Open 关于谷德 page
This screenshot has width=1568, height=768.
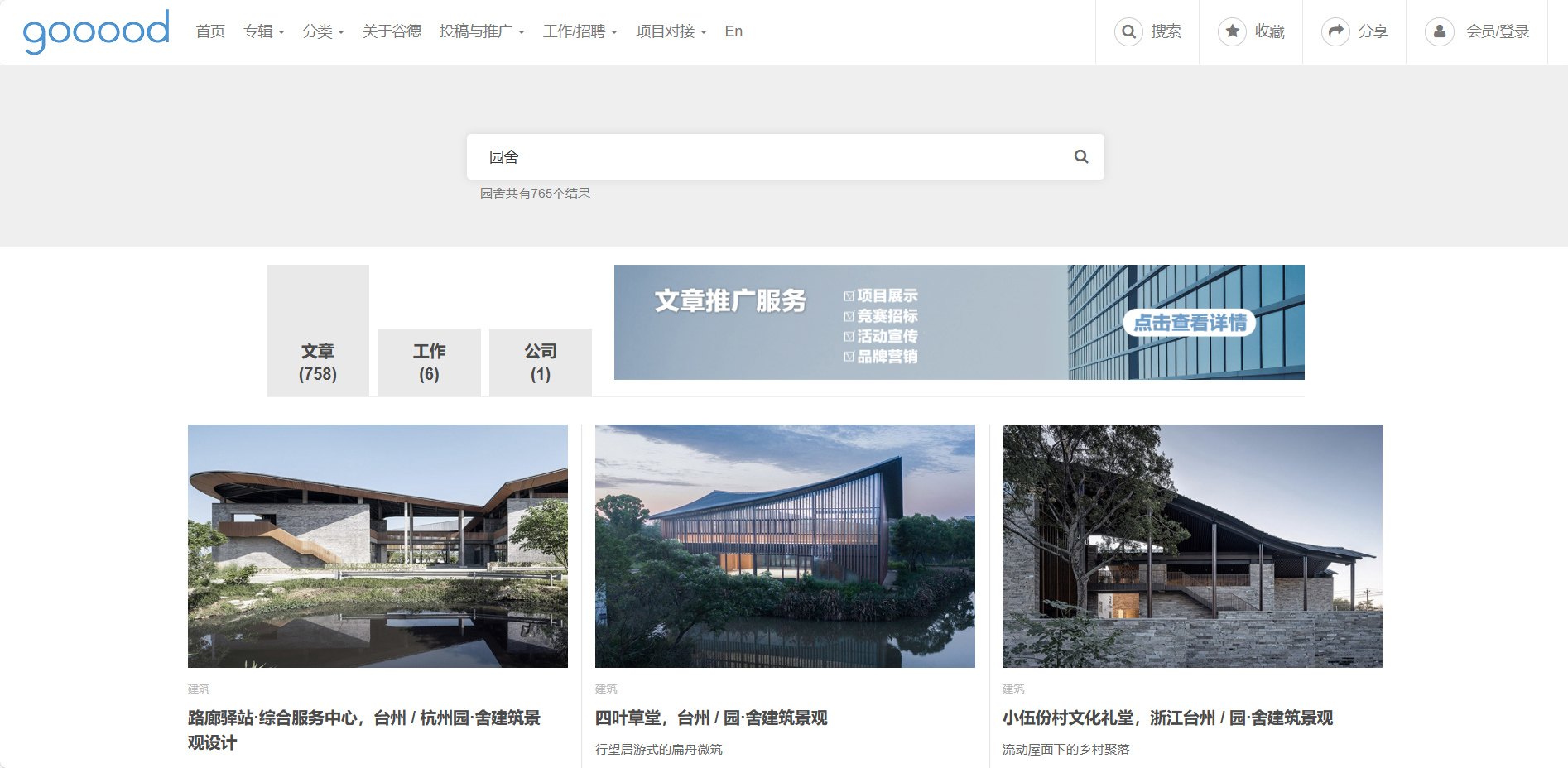click(392, 31)
